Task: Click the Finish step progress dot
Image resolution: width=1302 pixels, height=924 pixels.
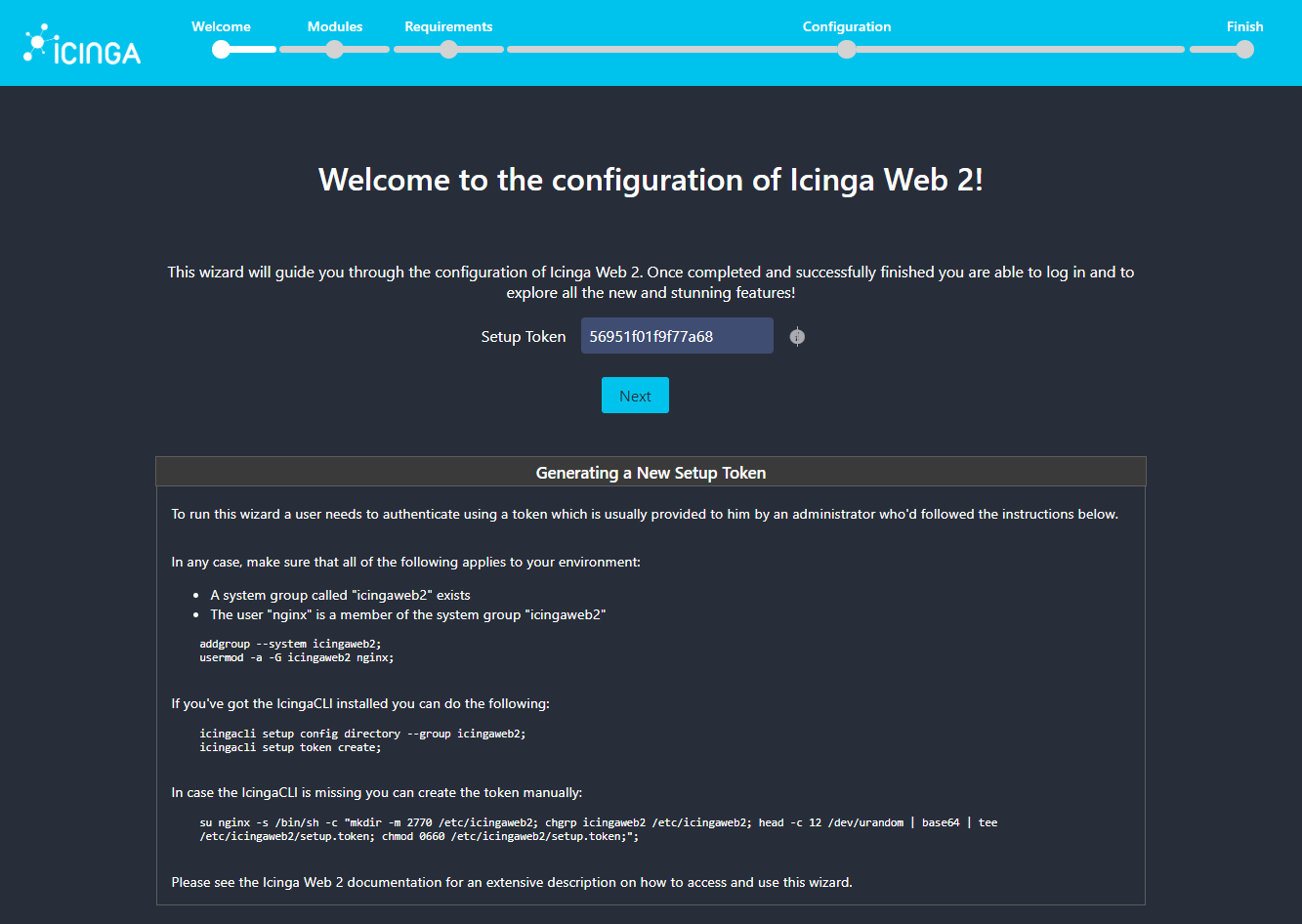Action: (x=1244, y=49)
